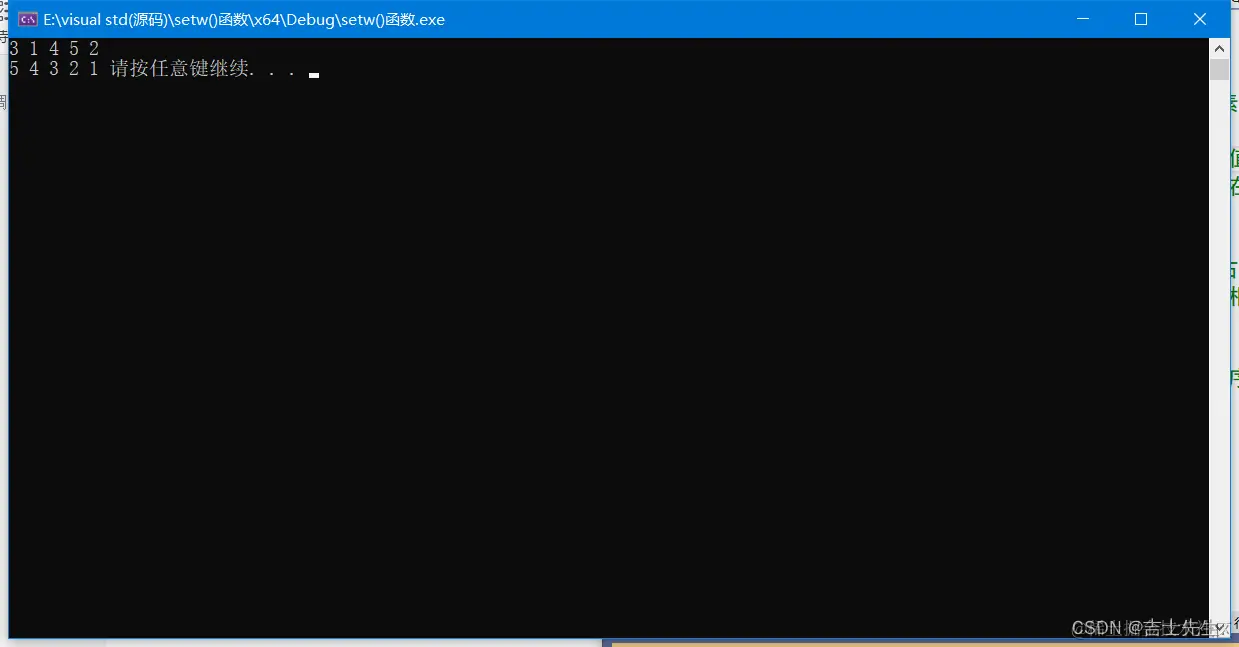This screenshot has height=647, width=1239.
Task: Click the sorted output "5 4 3 2 1"
Action: click(54, 69)
